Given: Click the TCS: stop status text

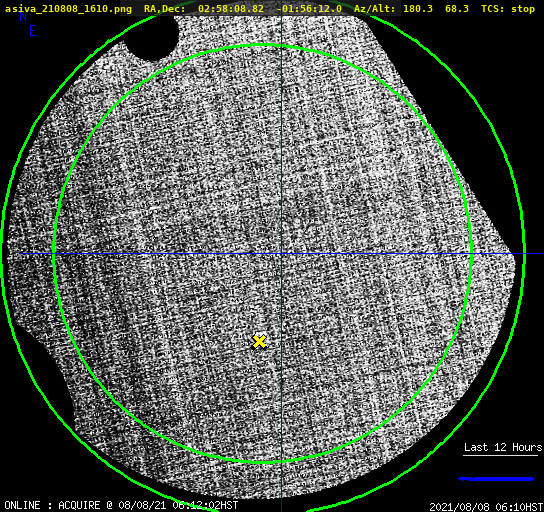Looking at the screenshot, I should [x=508, y=9].
